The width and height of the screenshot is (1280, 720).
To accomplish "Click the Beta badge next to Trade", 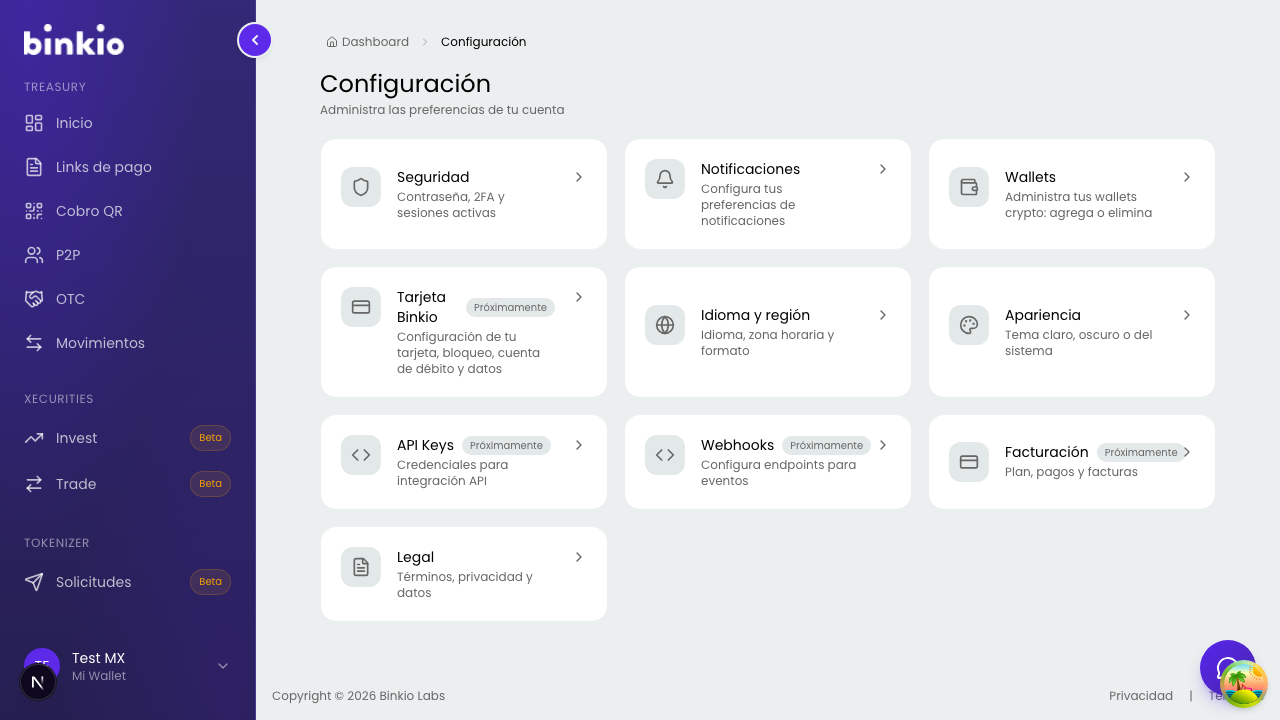I will [210, 484].
